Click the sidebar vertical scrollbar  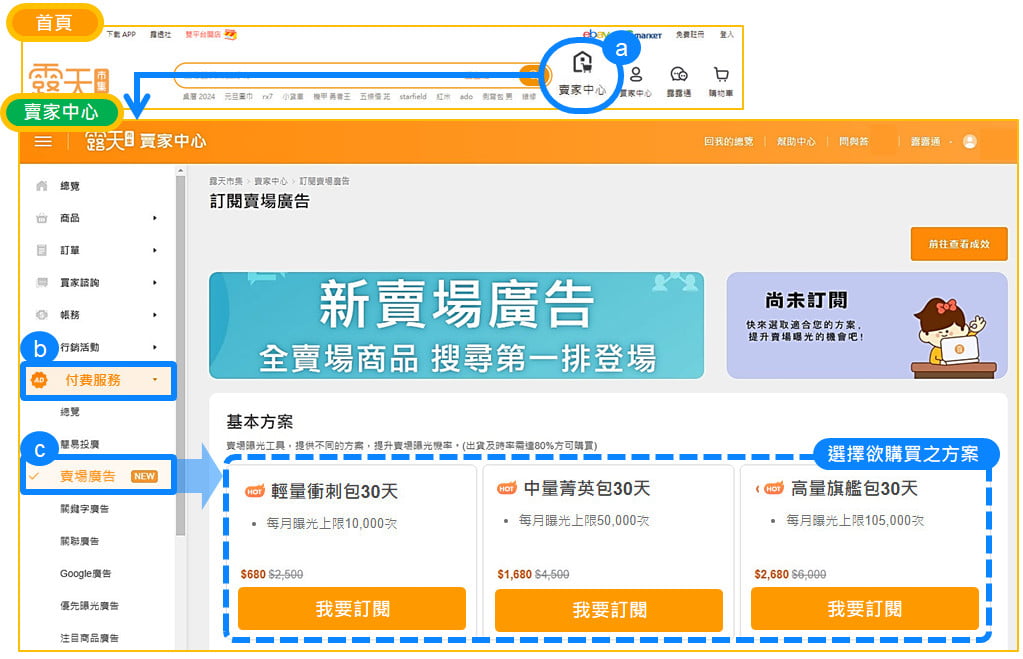(x=180, y=350)
